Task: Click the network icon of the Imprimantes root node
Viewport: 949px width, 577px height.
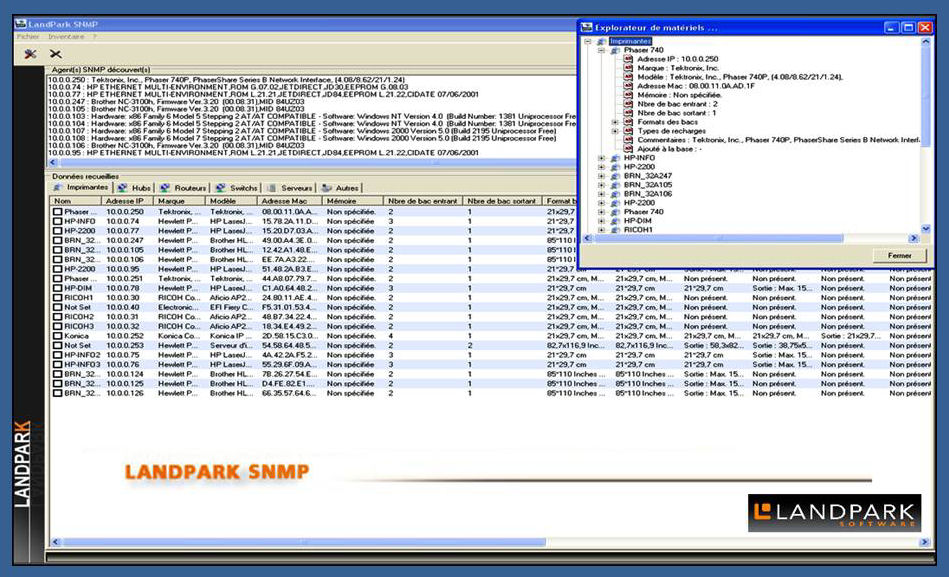Action: point(602,41)
